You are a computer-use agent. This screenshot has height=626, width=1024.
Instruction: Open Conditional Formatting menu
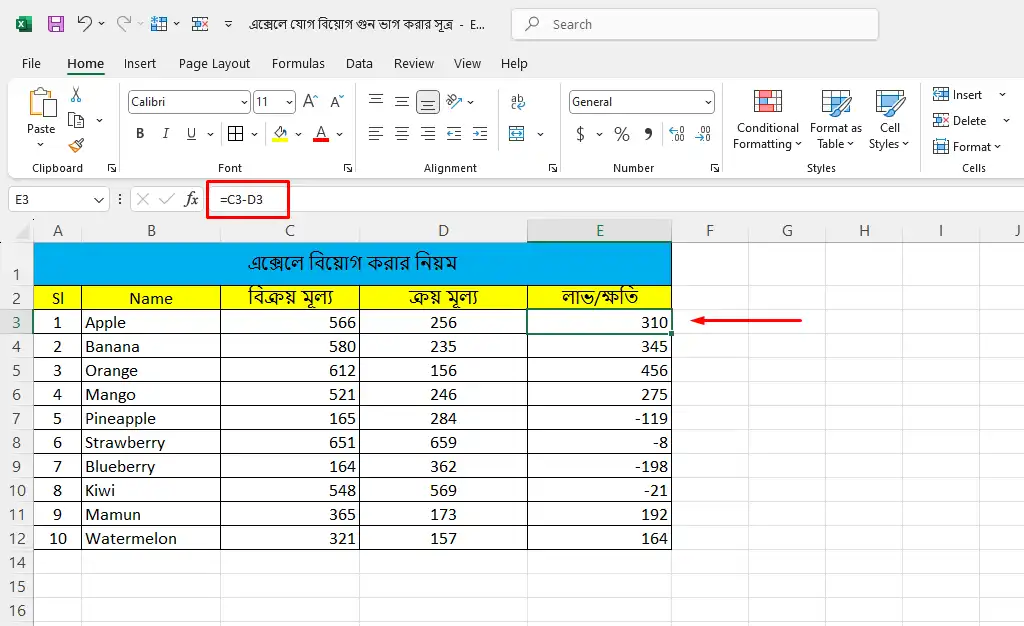click(x=767, y=119)
